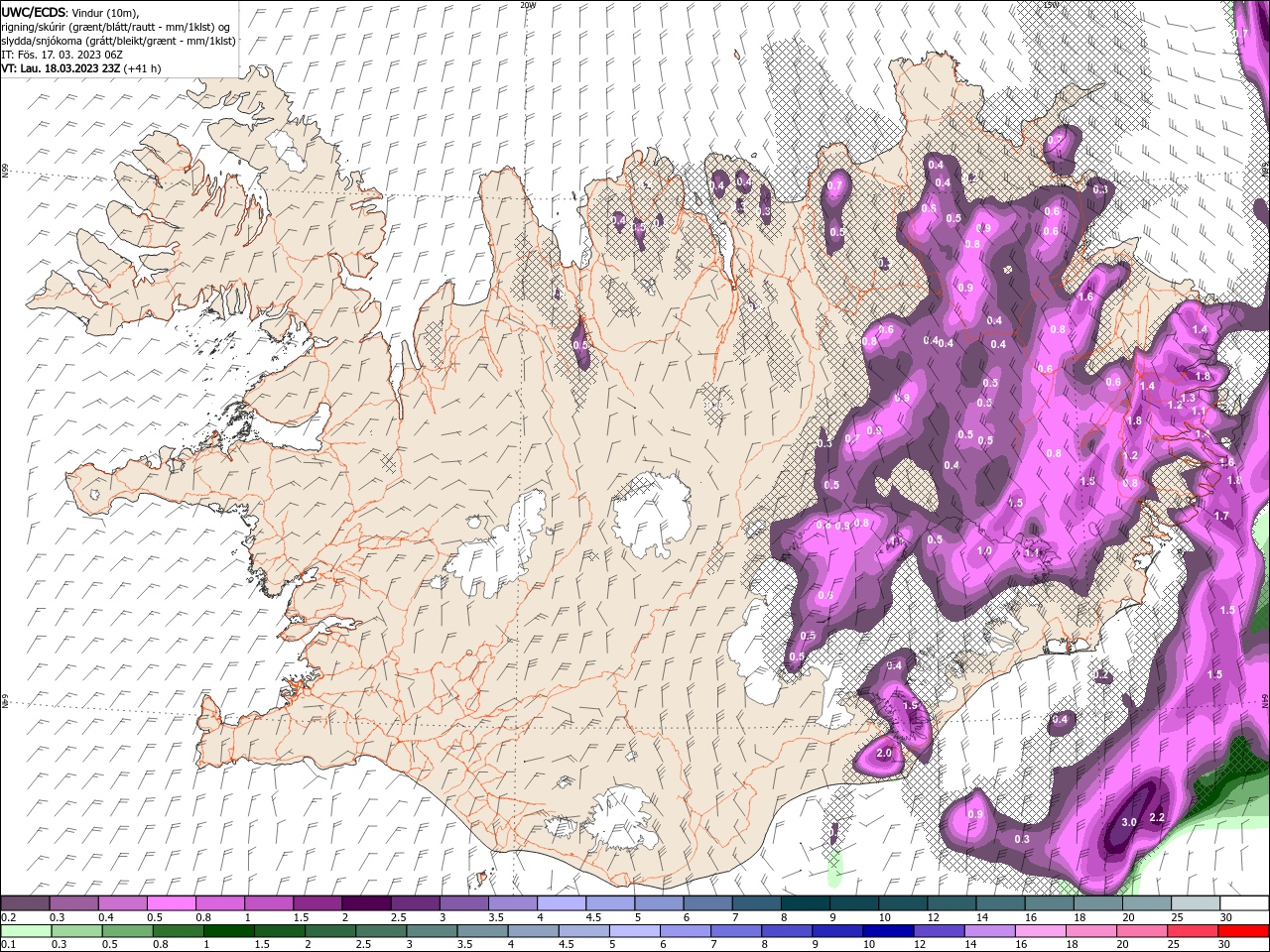Pick the bright red swatch ending the rain legend
1270x952 pixels.
click(1243, 931)
